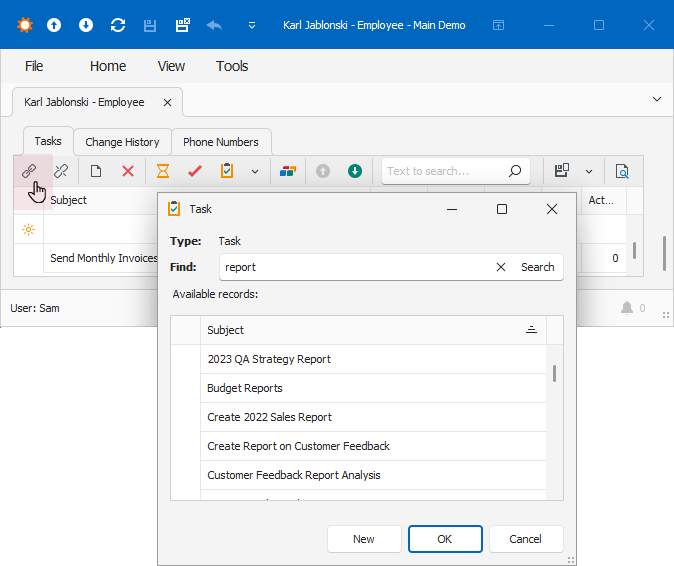The width and height of the screenshot is (674, 566).
Task: Sort by Subject header in dialog
Action: 373,330
